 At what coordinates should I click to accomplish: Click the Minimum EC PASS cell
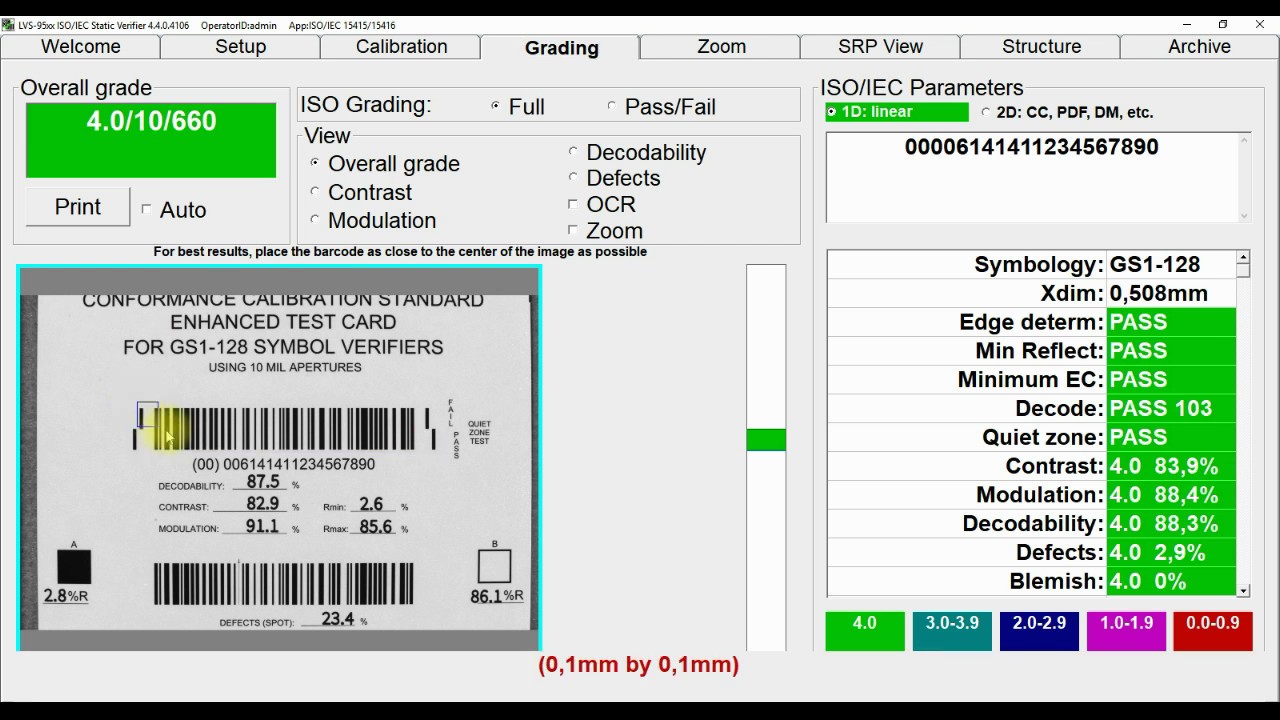tap(1171, 380)
